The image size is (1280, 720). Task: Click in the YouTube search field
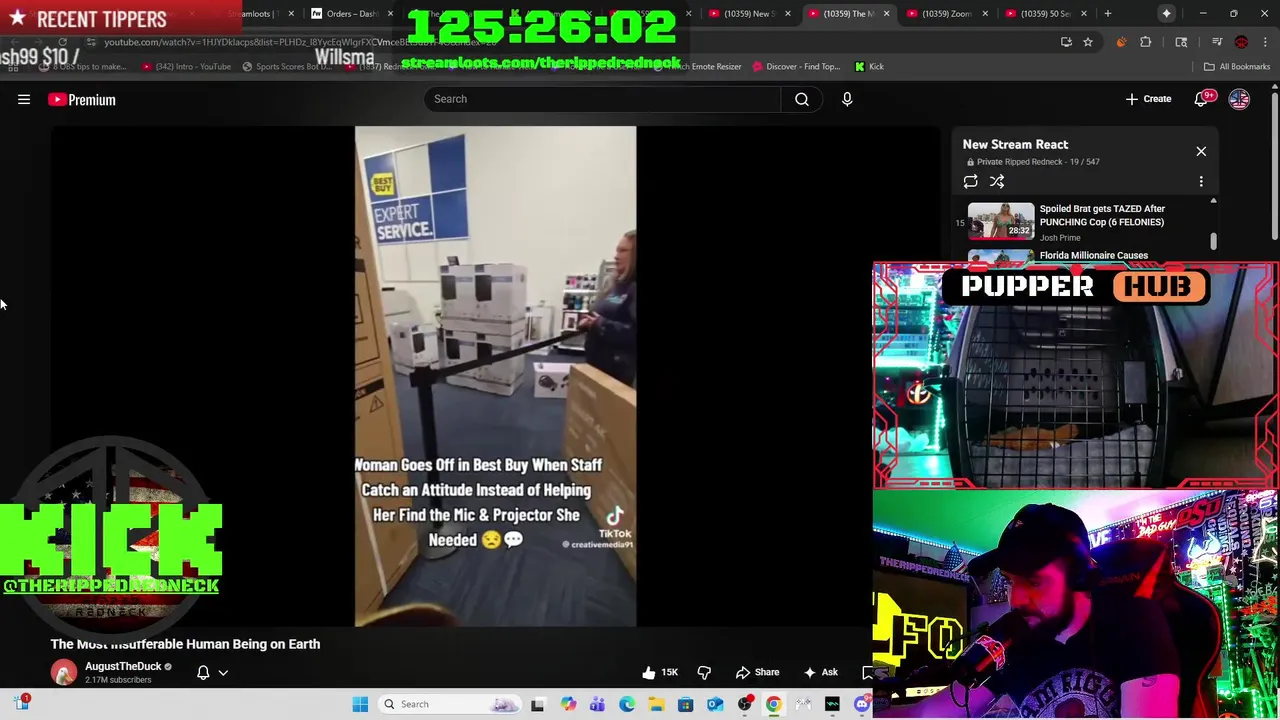click(x=602, y=99)
